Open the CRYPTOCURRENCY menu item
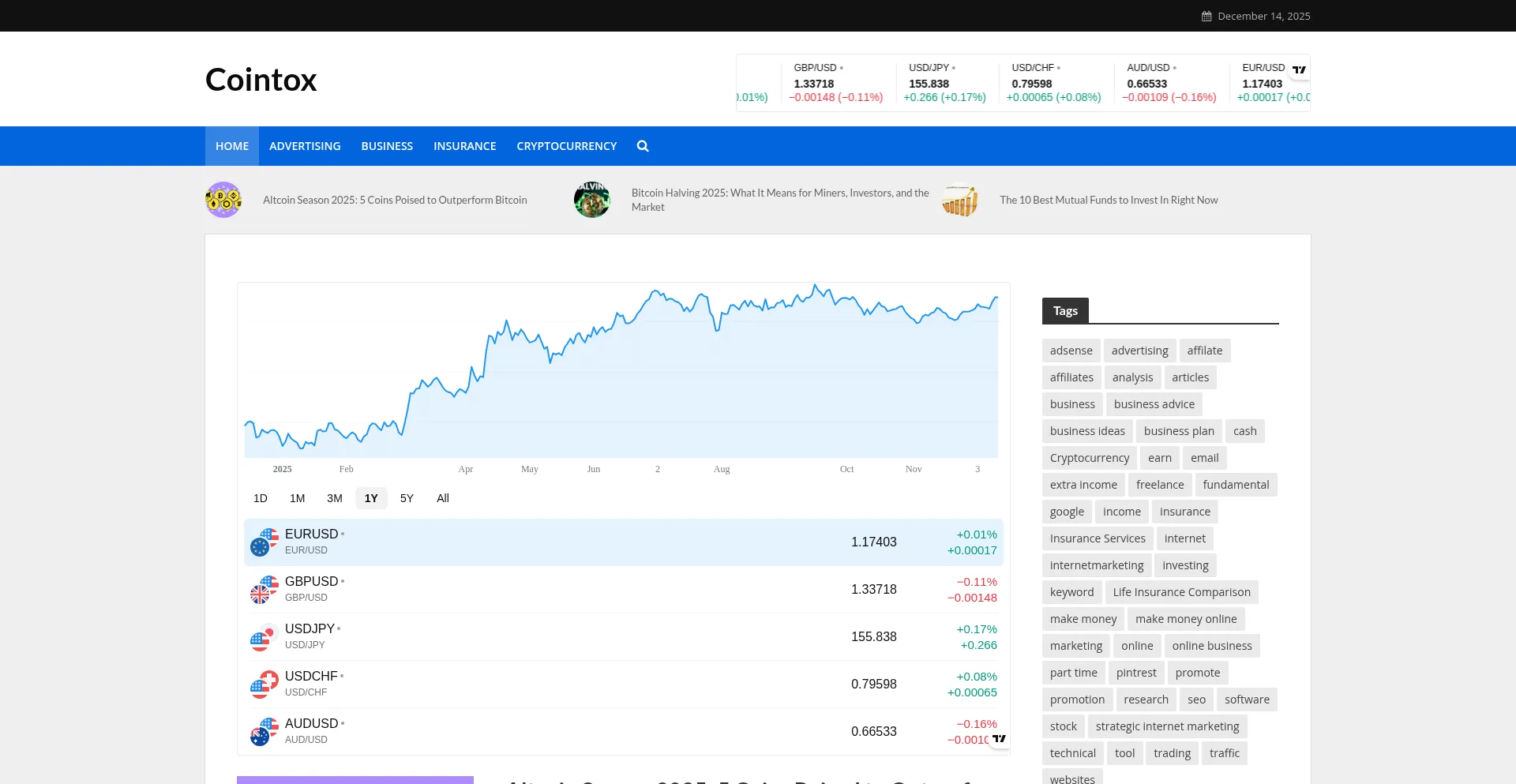Viewport: 1516px width, 784px height. (566, 145)
